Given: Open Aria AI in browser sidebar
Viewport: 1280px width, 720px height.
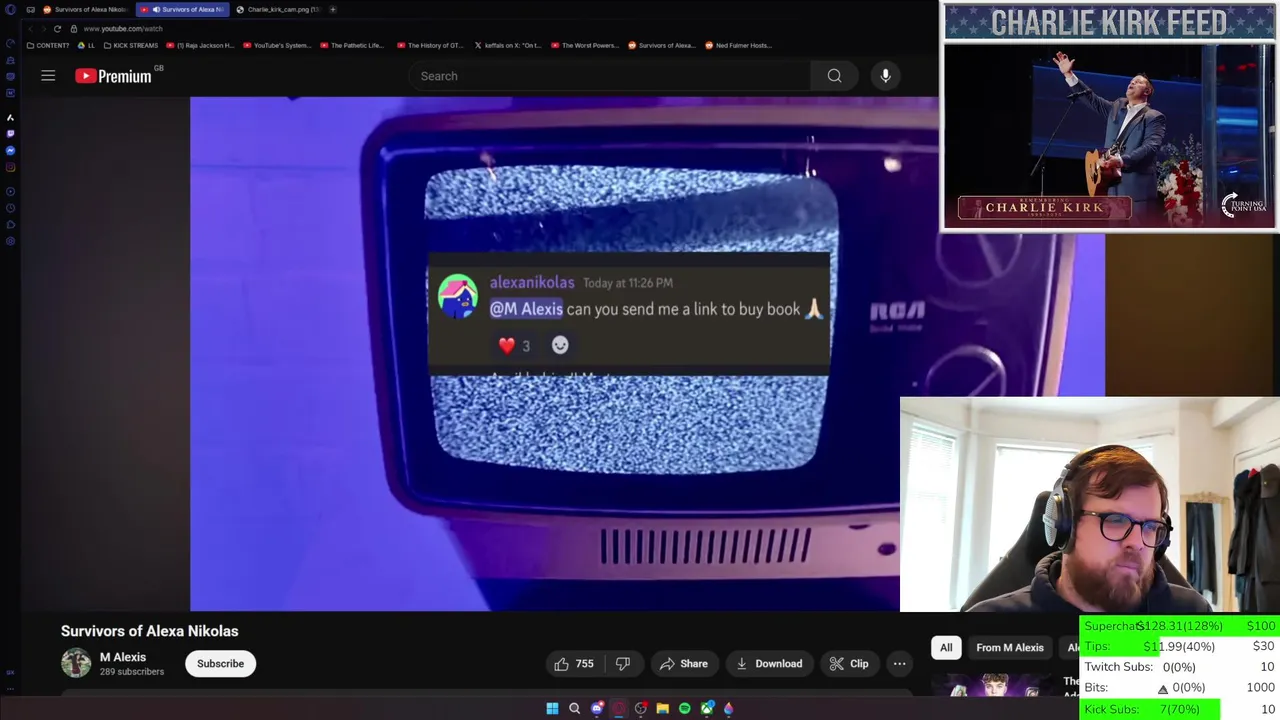Looking at the screenshot, I should 10,117.
